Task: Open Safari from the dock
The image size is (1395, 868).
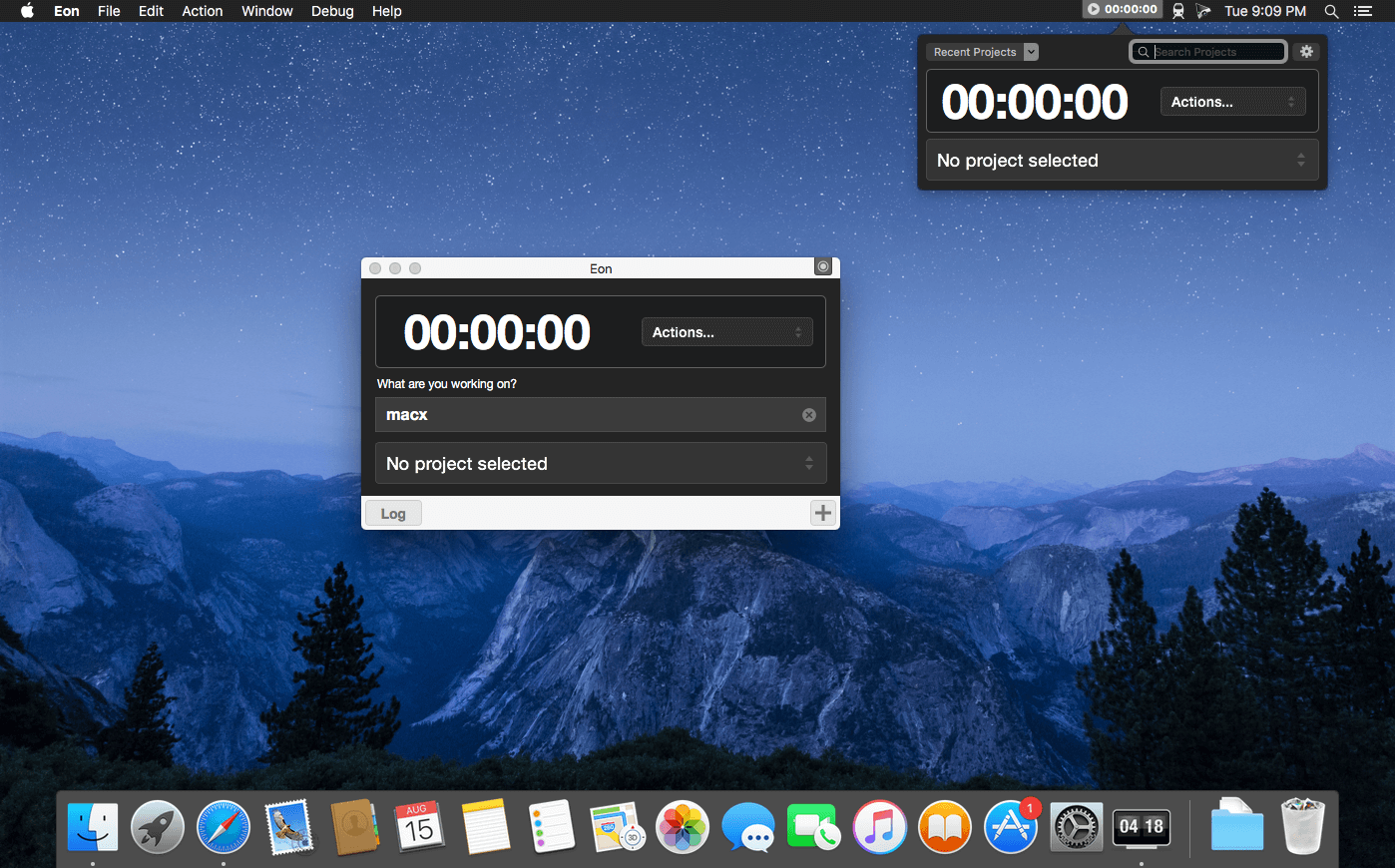Action: click(224, 827)
